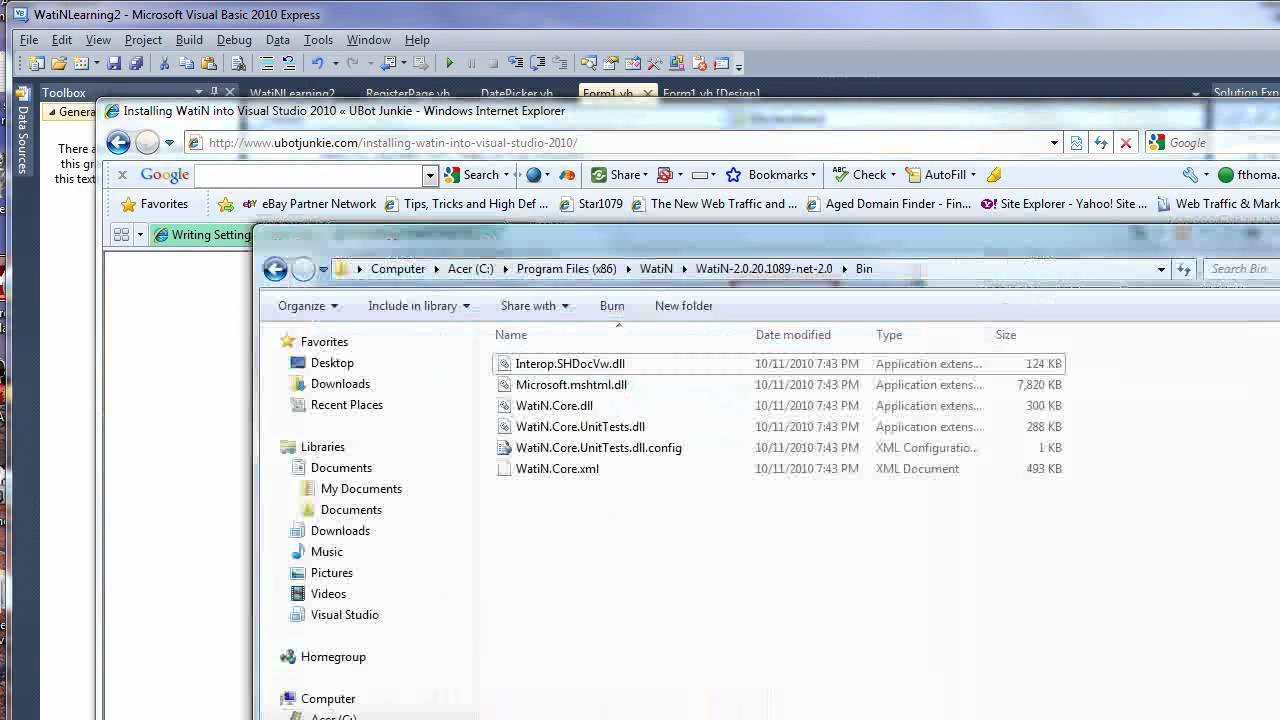Open the Properties Window toolbar icon
1280x720 pixels.
611,64
